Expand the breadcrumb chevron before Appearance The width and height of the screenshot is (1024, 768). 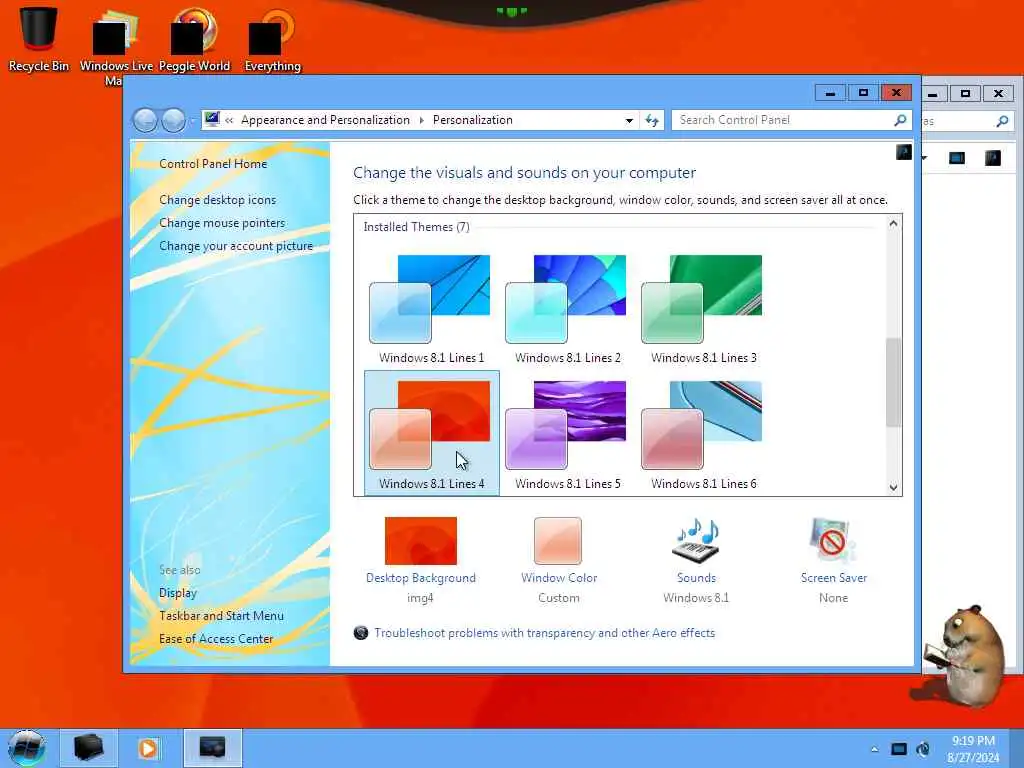229,120
